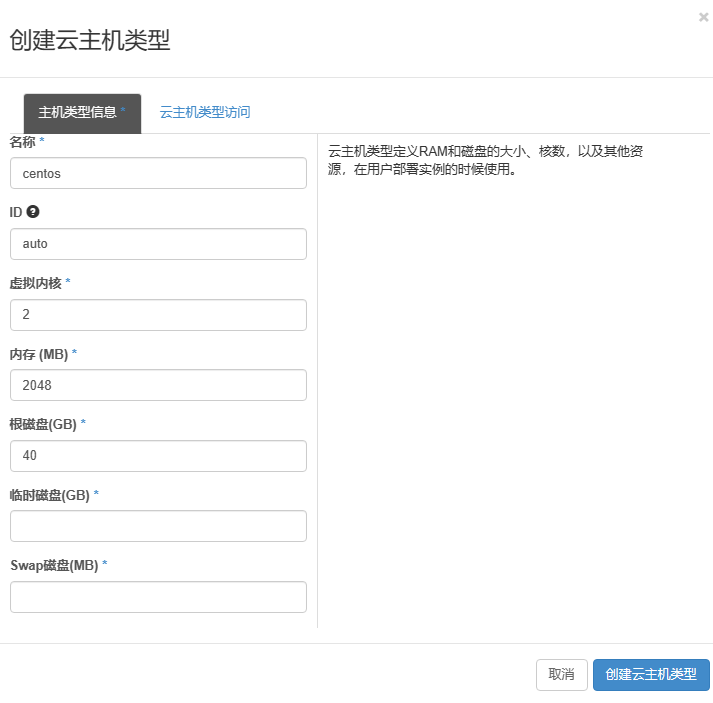Click the 根磁盘(GB) label

(43, 424)
